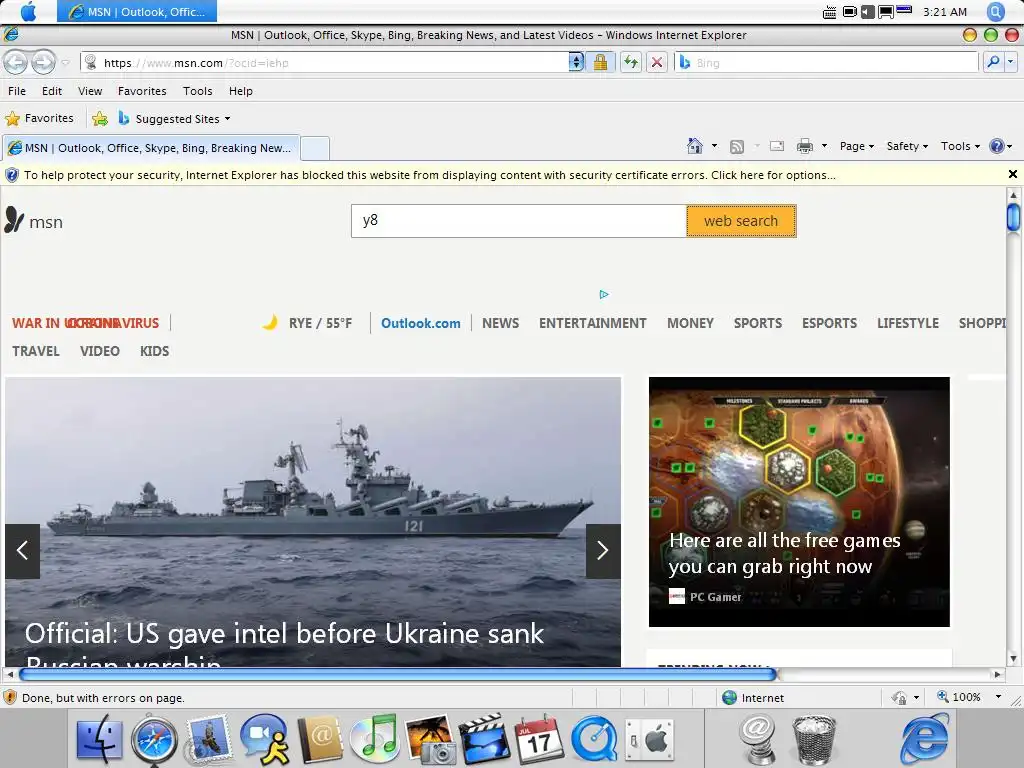Screen dimensions: 1024x768
Task: Open Mail stamp icon in dock
Action: tap(208, 741)
